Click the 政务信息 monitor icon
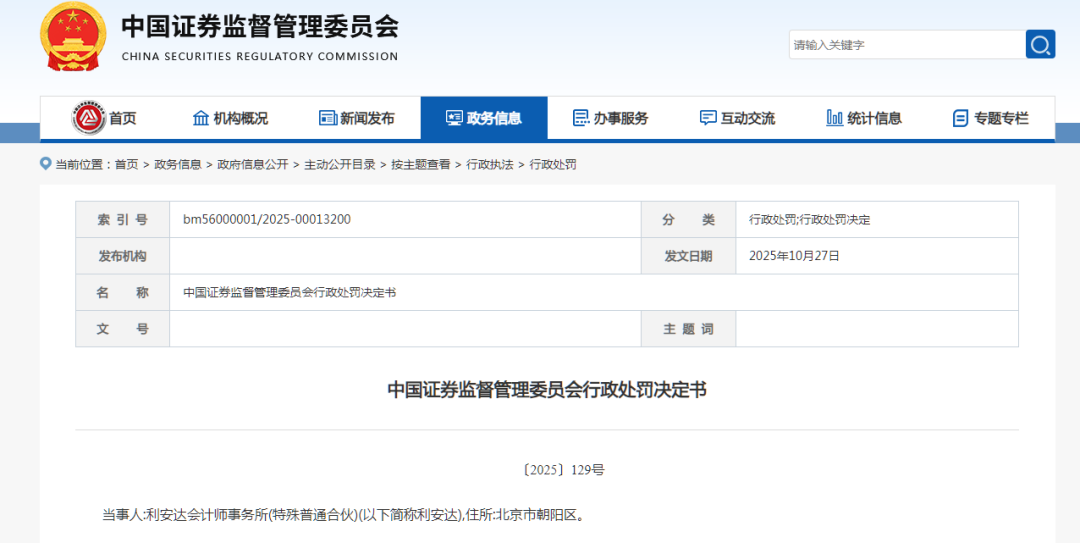Viewport: 1080px width, 543px height. [x=454, y=119]
